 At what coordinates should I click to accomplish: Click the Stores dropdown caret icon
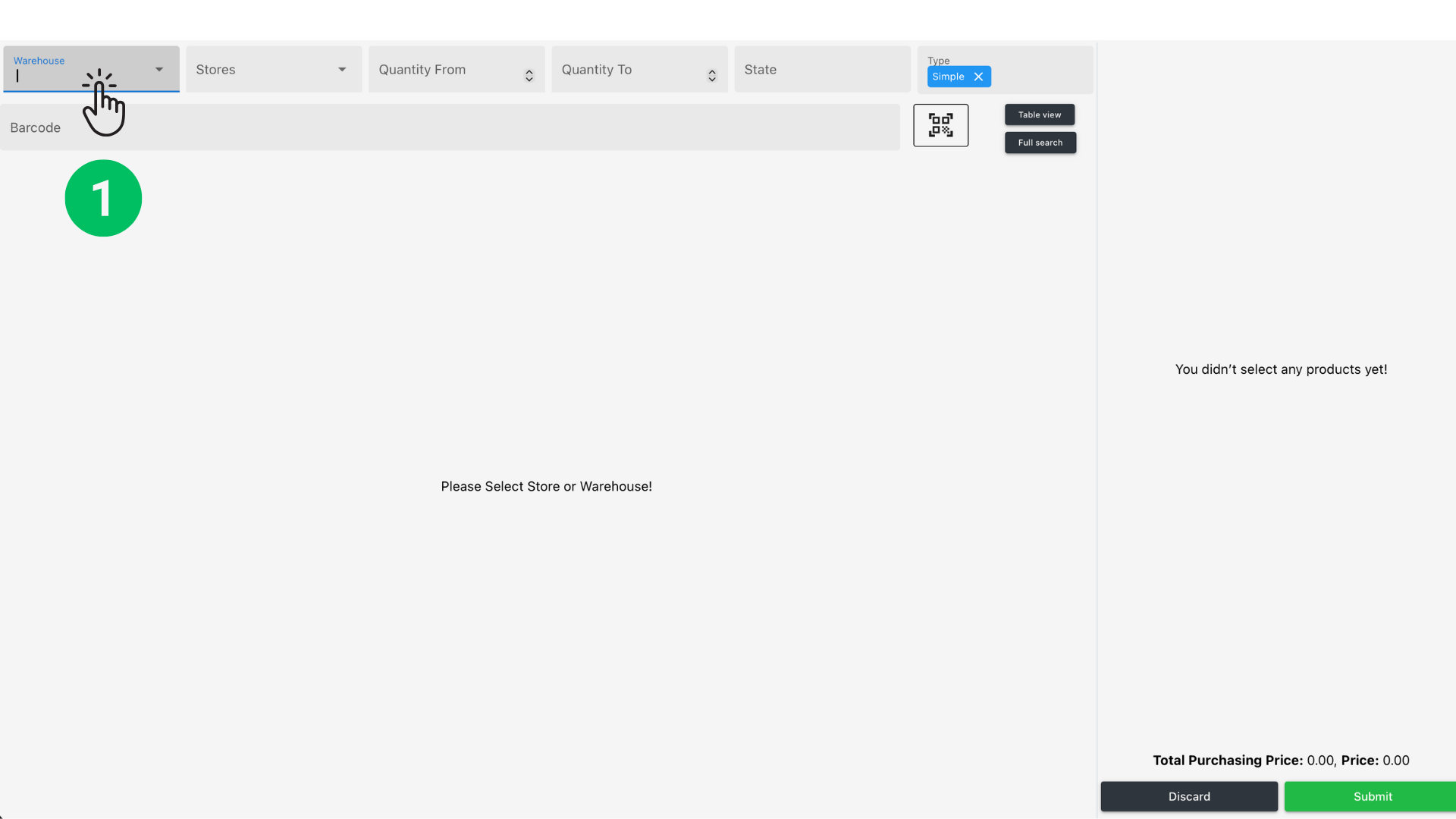click(342, 69)
